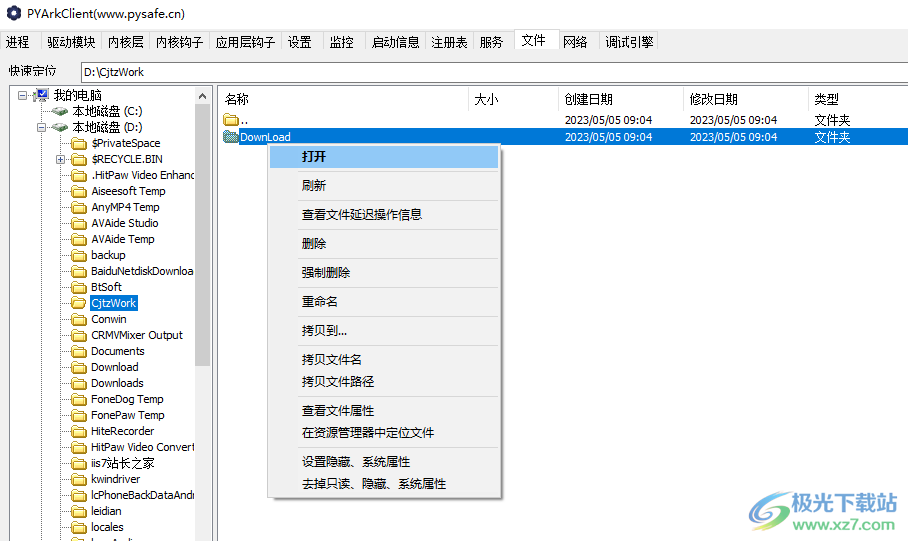Screen dimensions: 908x541
Task: Click the parent directory '..' folder icon
Action: [x=231, y=120]
